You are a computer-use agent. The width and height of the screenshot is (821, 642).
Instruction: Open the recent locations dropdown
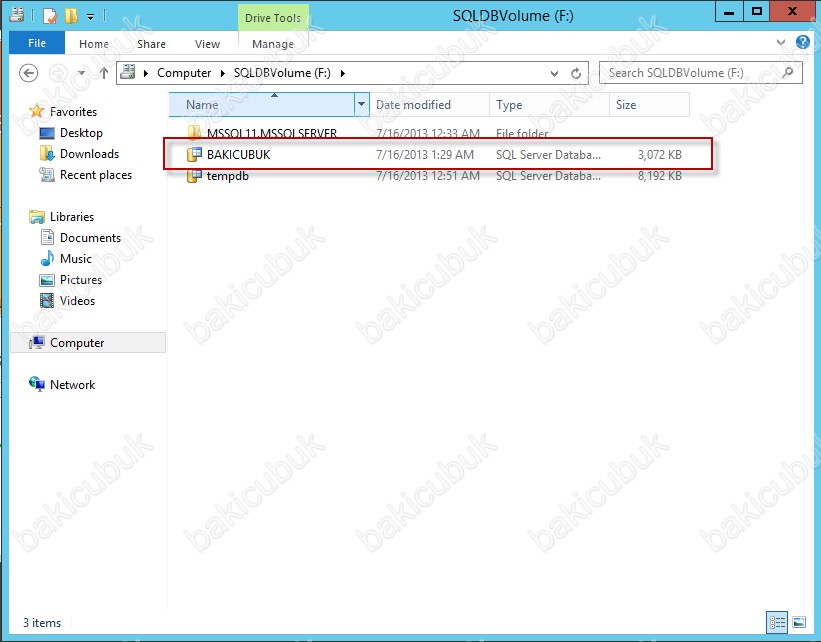[x=81, y=73]
